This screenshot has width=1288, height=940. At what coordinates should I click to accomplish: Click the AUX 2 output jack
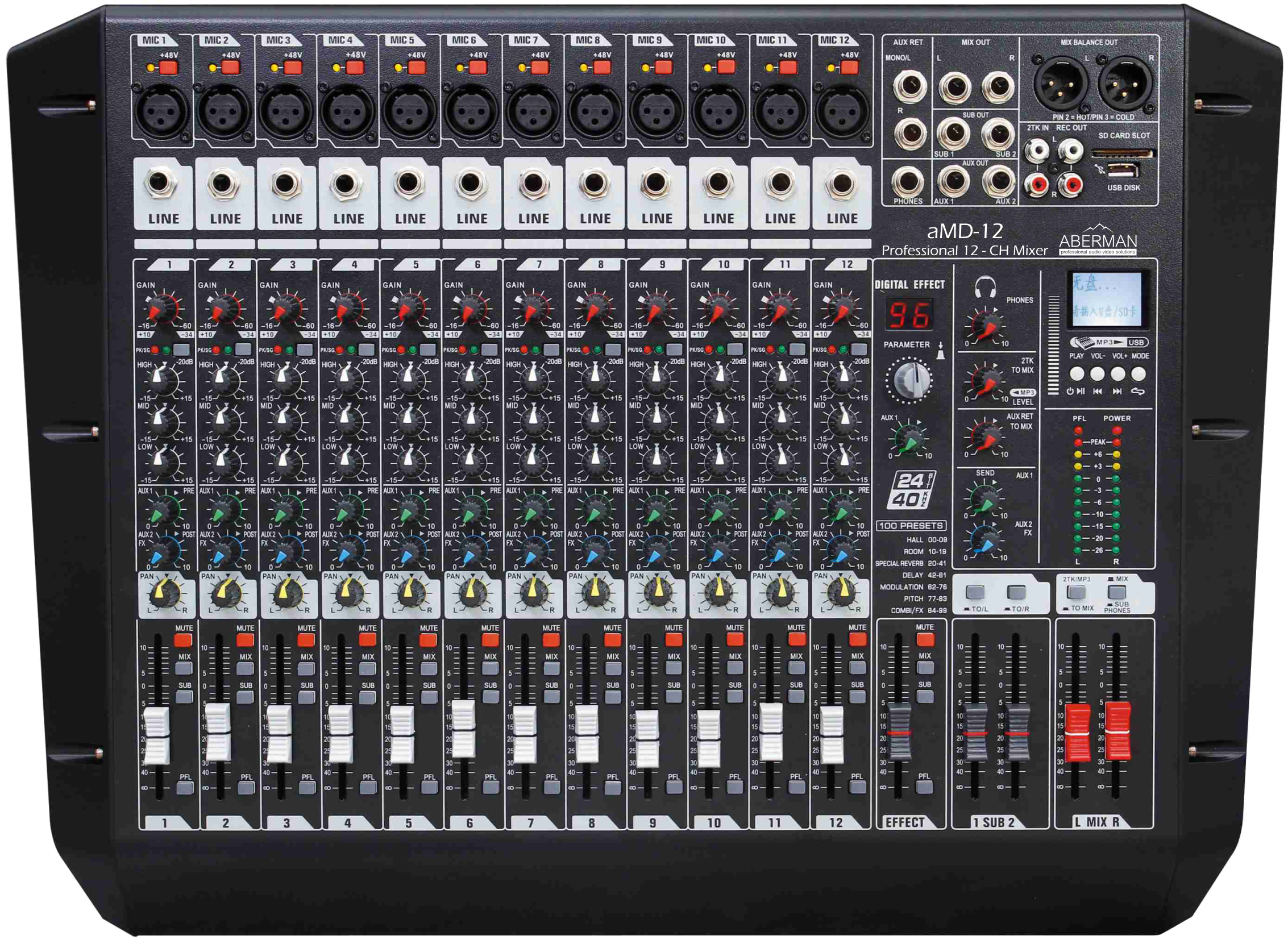pos(998,181)
